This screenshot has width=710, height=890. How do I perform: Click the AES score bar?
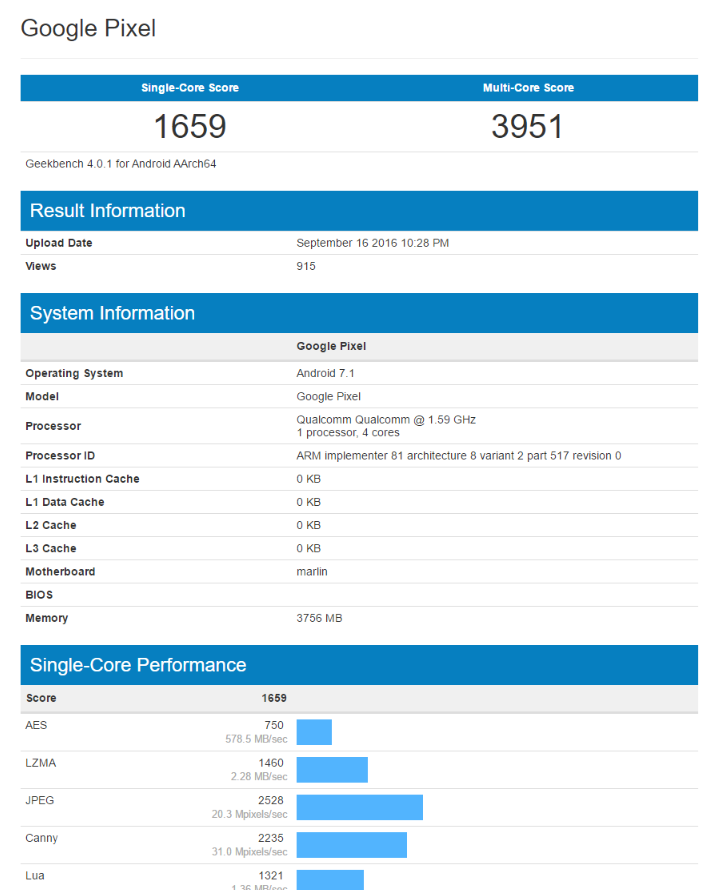pos(314,732)
